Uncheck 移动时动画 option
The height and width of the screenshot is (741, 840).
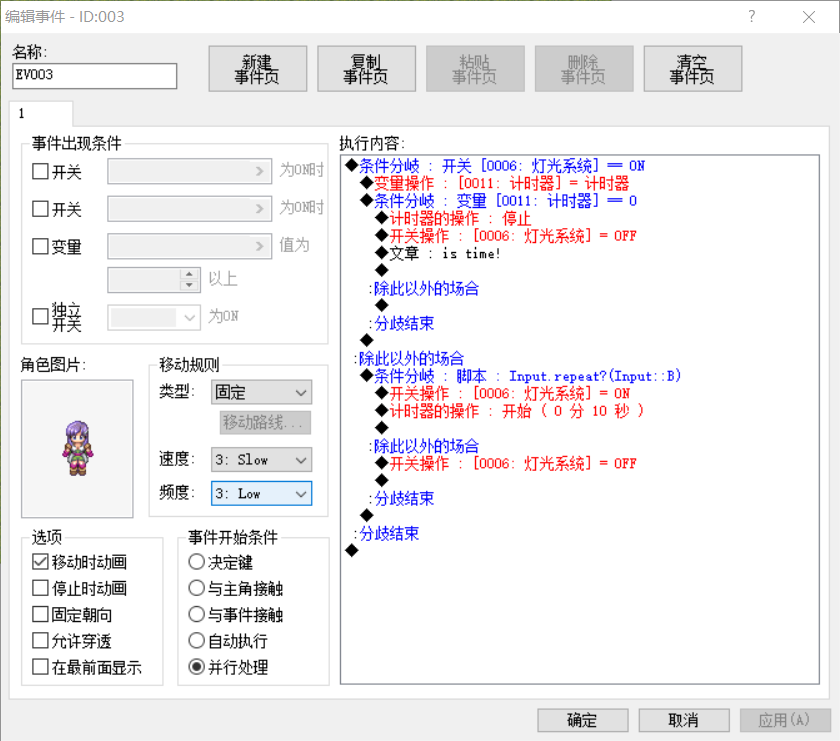point(40,562)
